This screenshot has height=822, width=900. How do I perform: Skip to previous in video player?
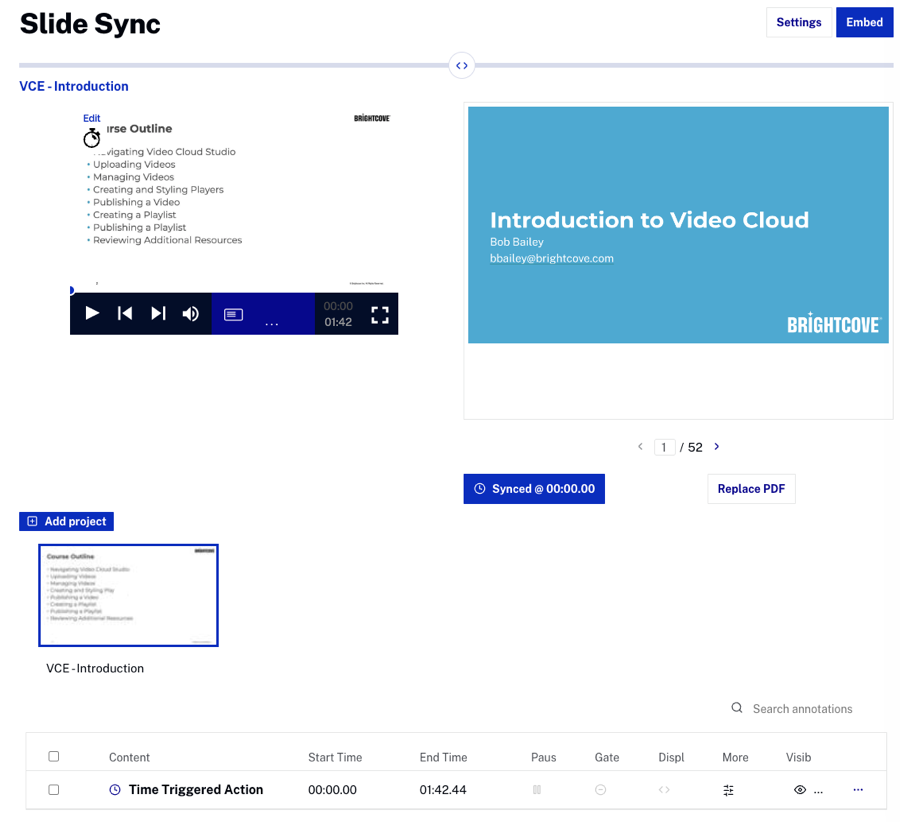[x=125, y=314]
